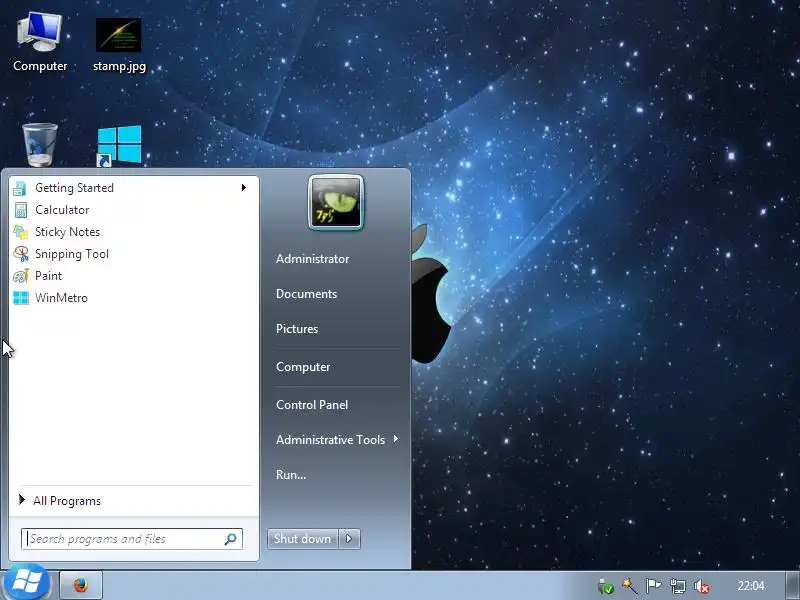Click the Show desktop button
The height and width of the screenshot is (600, 800).
pyautogui.click(x=792, y=585)
